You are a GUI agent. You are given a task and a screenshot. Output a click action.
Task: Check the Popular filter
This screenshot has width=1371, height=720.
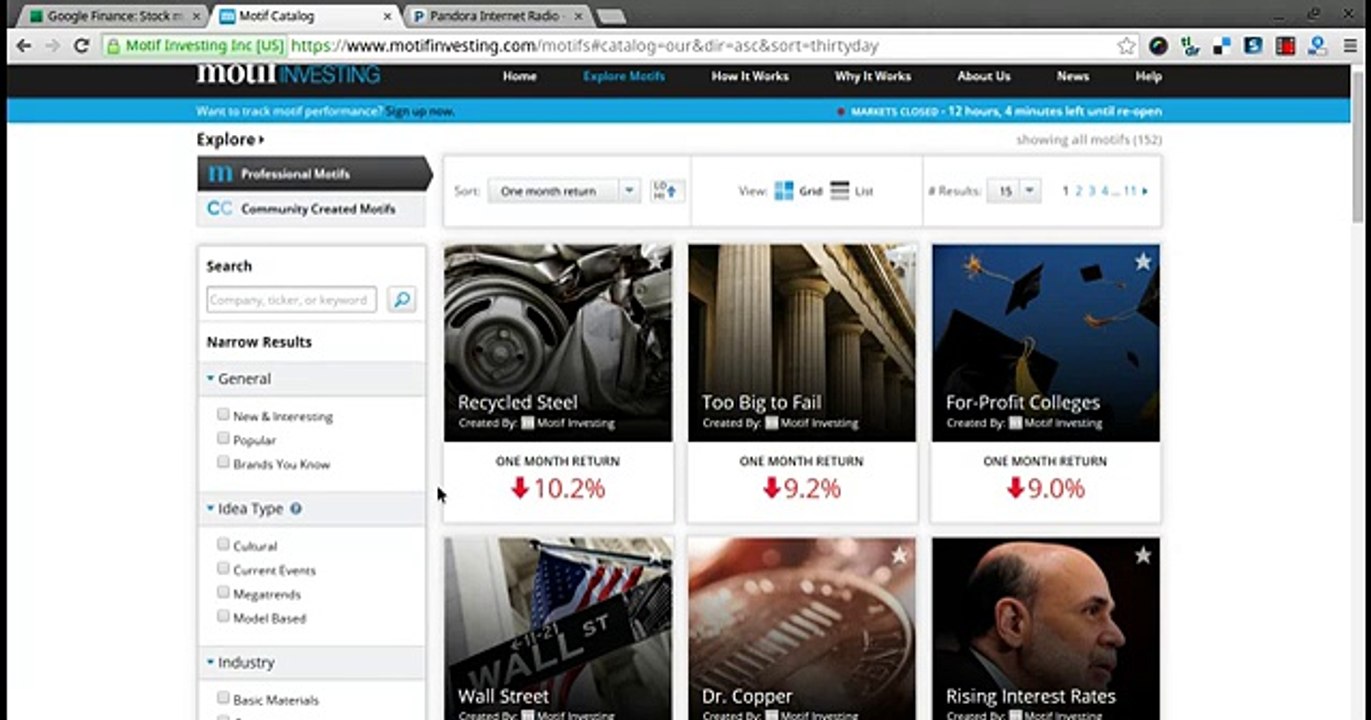pos(223,438)
